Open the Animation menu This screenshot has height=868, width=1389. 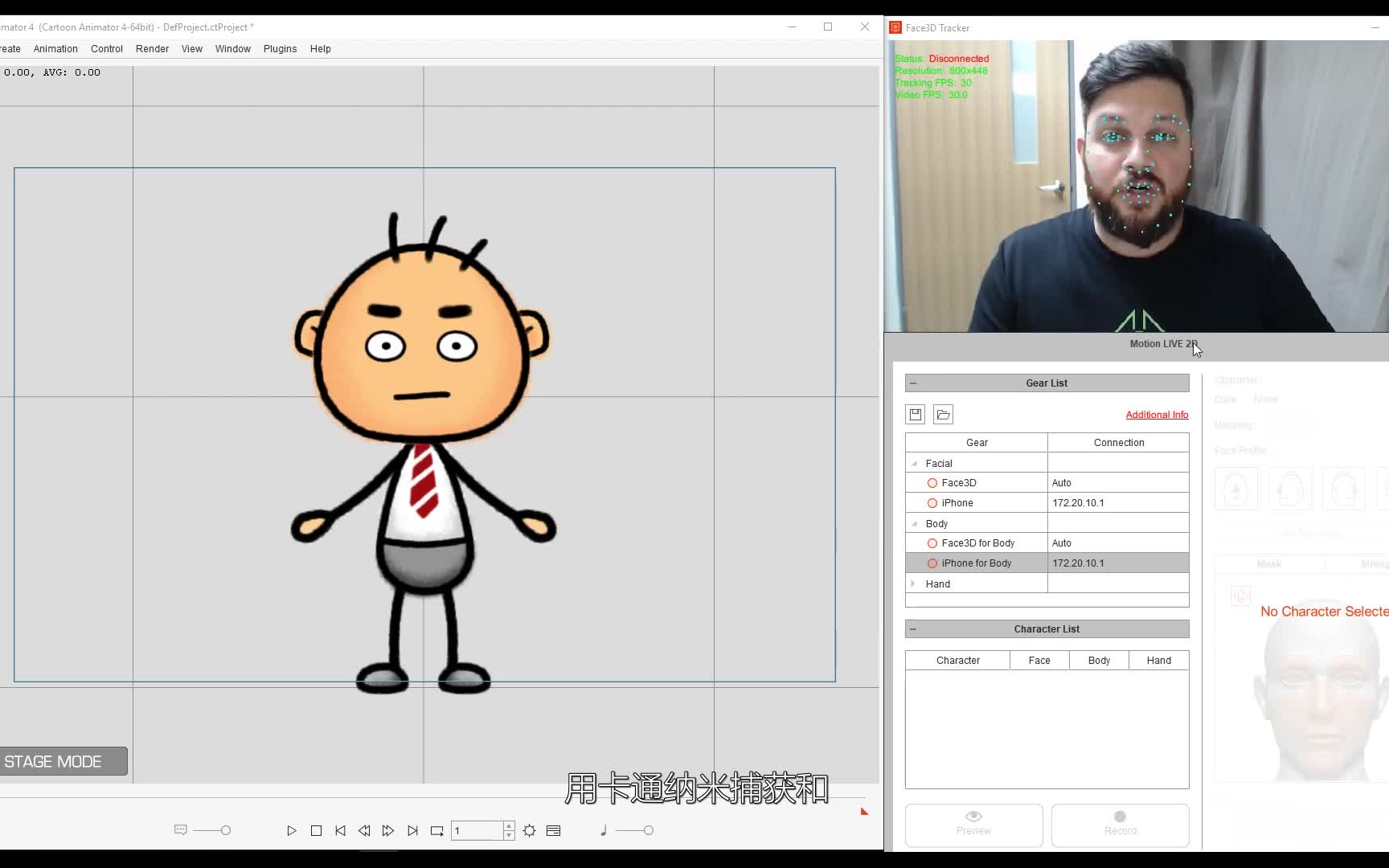point(55,48)
